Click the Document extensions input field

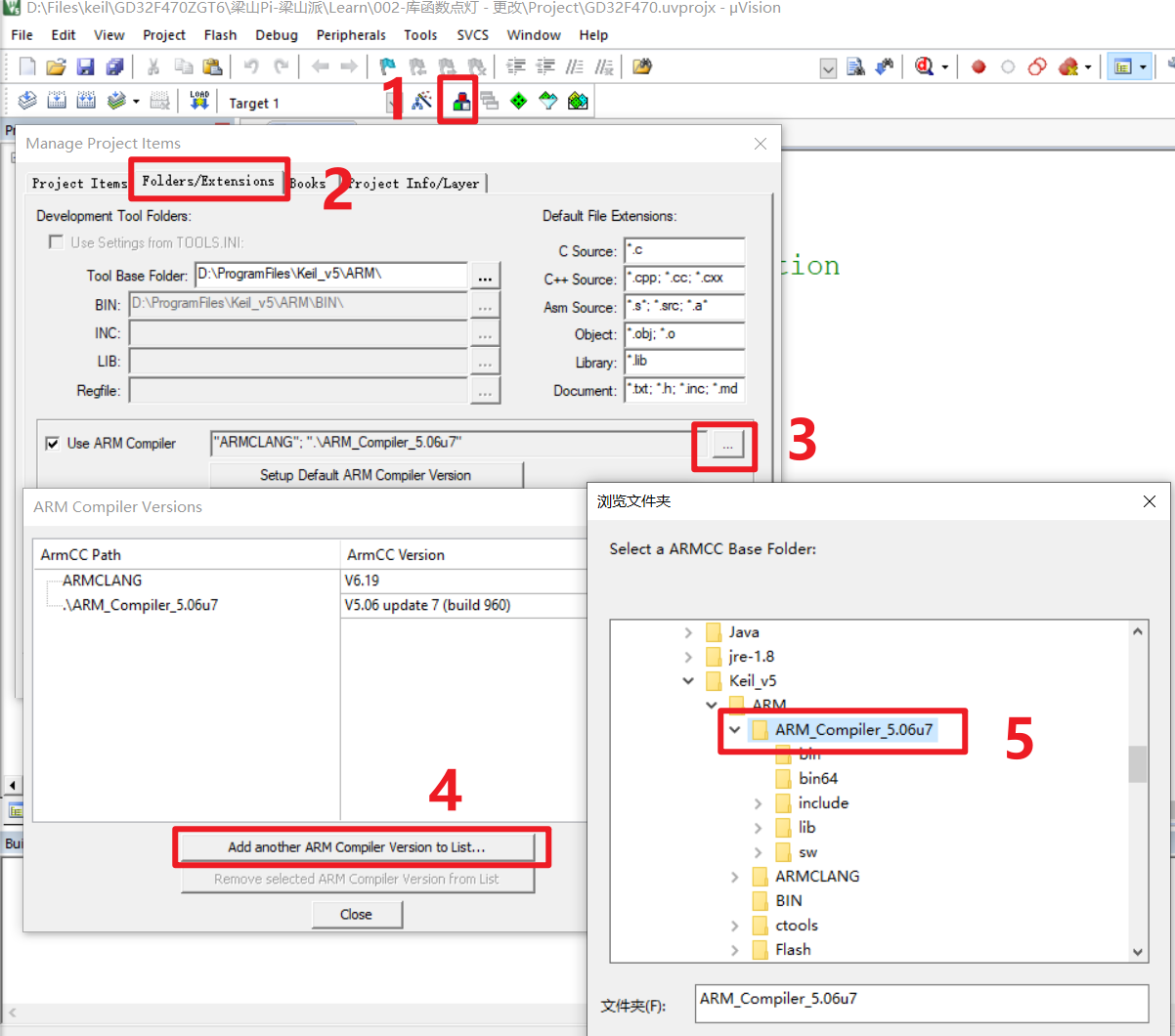685,390
